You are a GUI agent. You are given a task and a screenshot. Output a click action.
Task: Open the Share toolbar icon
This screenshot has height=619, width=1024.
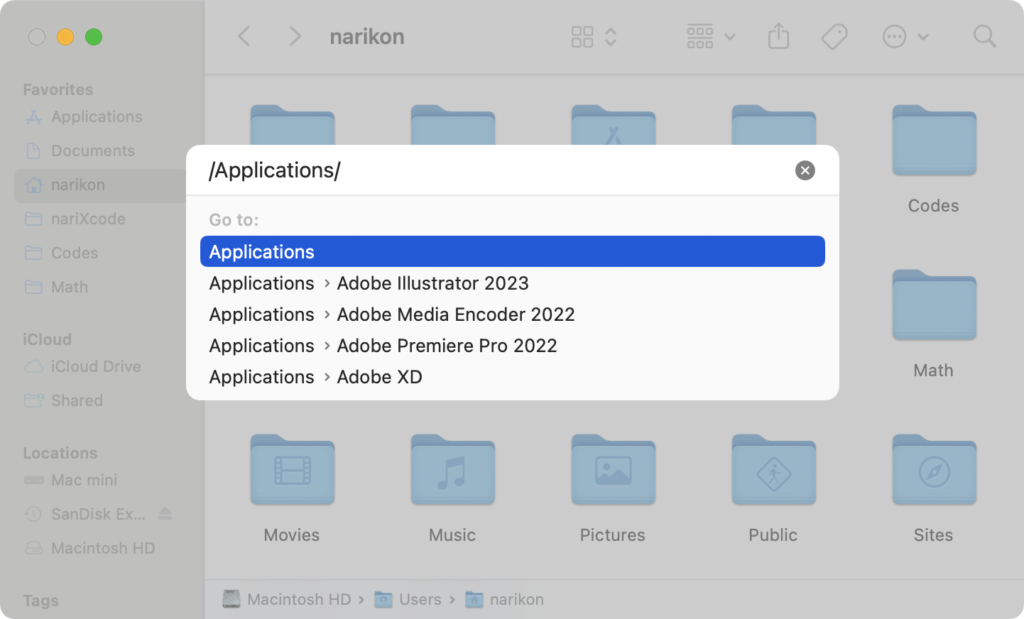pyautogui.click(x=778, y=37)
